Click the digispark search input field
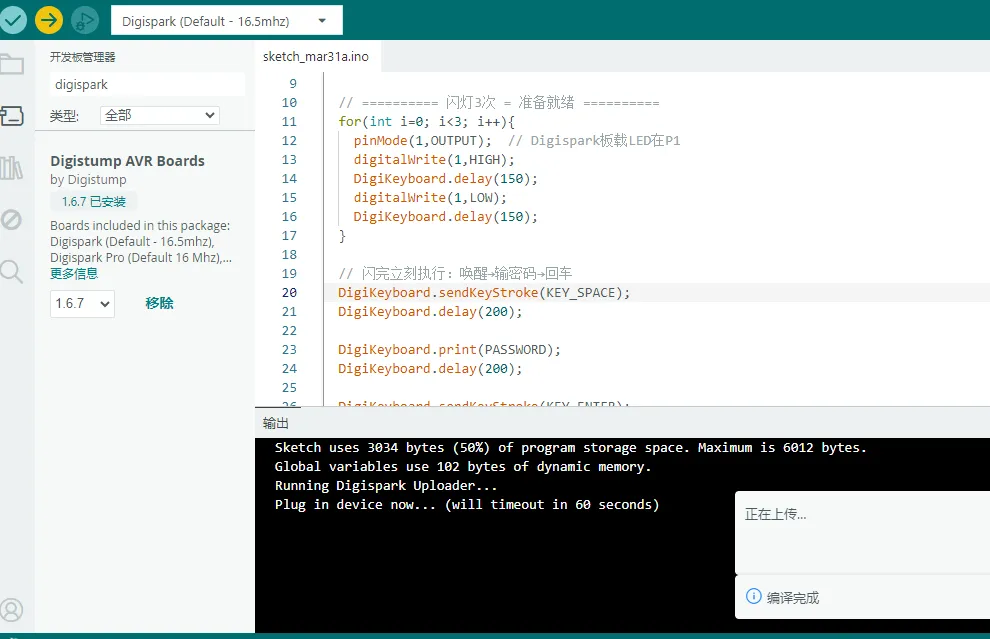 click(146, 85)
